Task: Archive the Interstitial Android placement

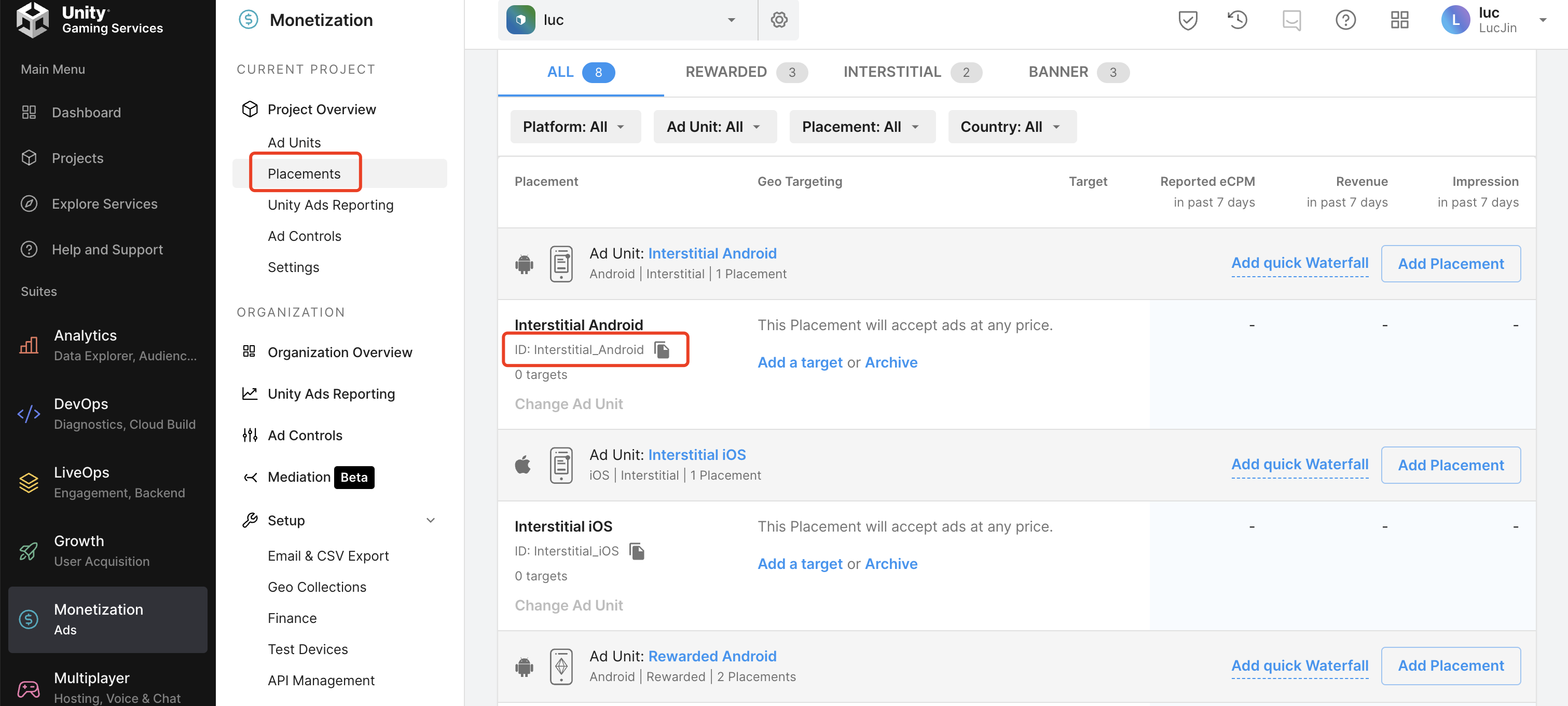Action: point(890,362)
